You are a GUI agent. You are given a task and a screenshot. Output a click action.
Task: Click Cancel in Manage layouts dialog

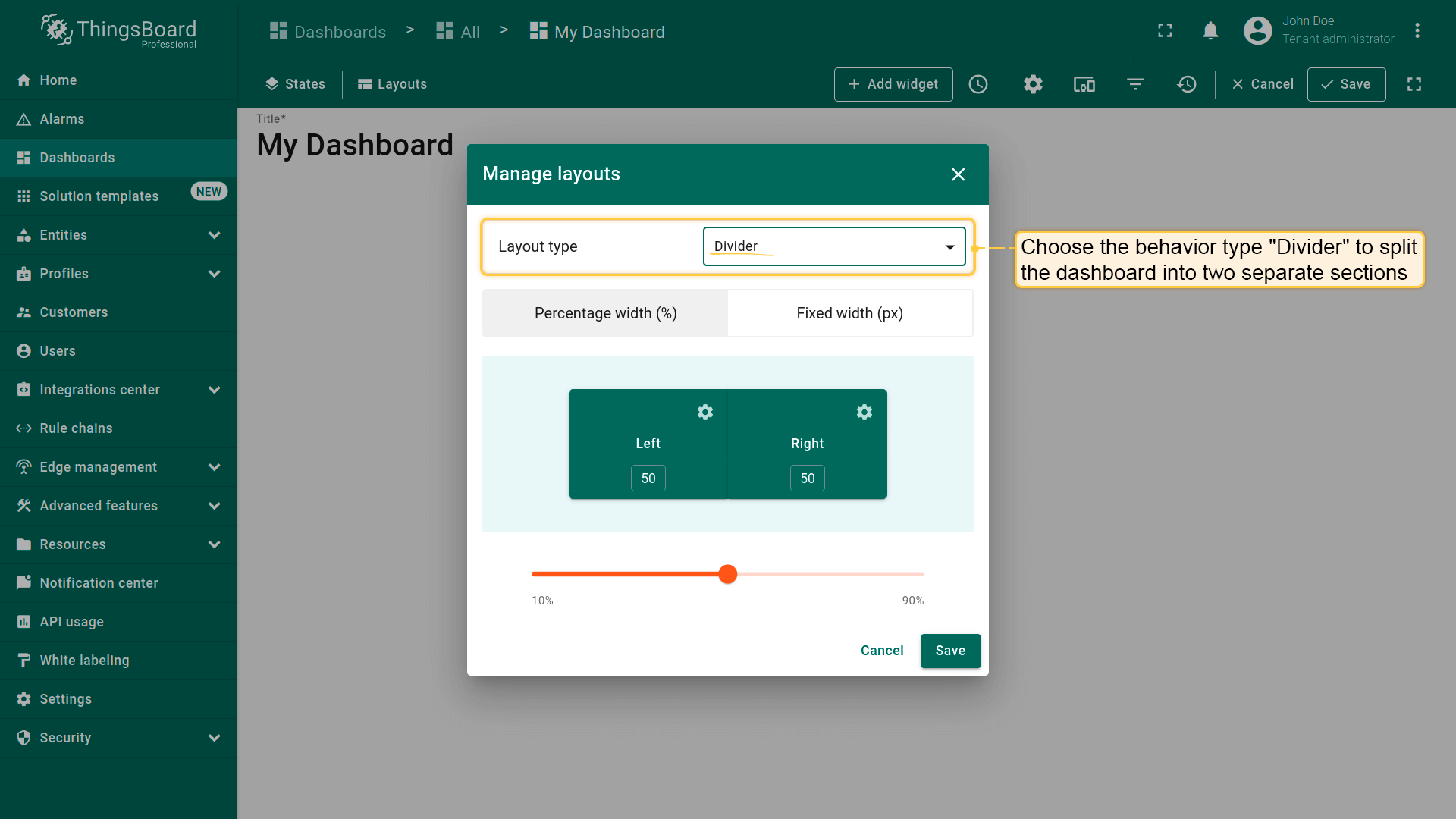pos(882,651)
